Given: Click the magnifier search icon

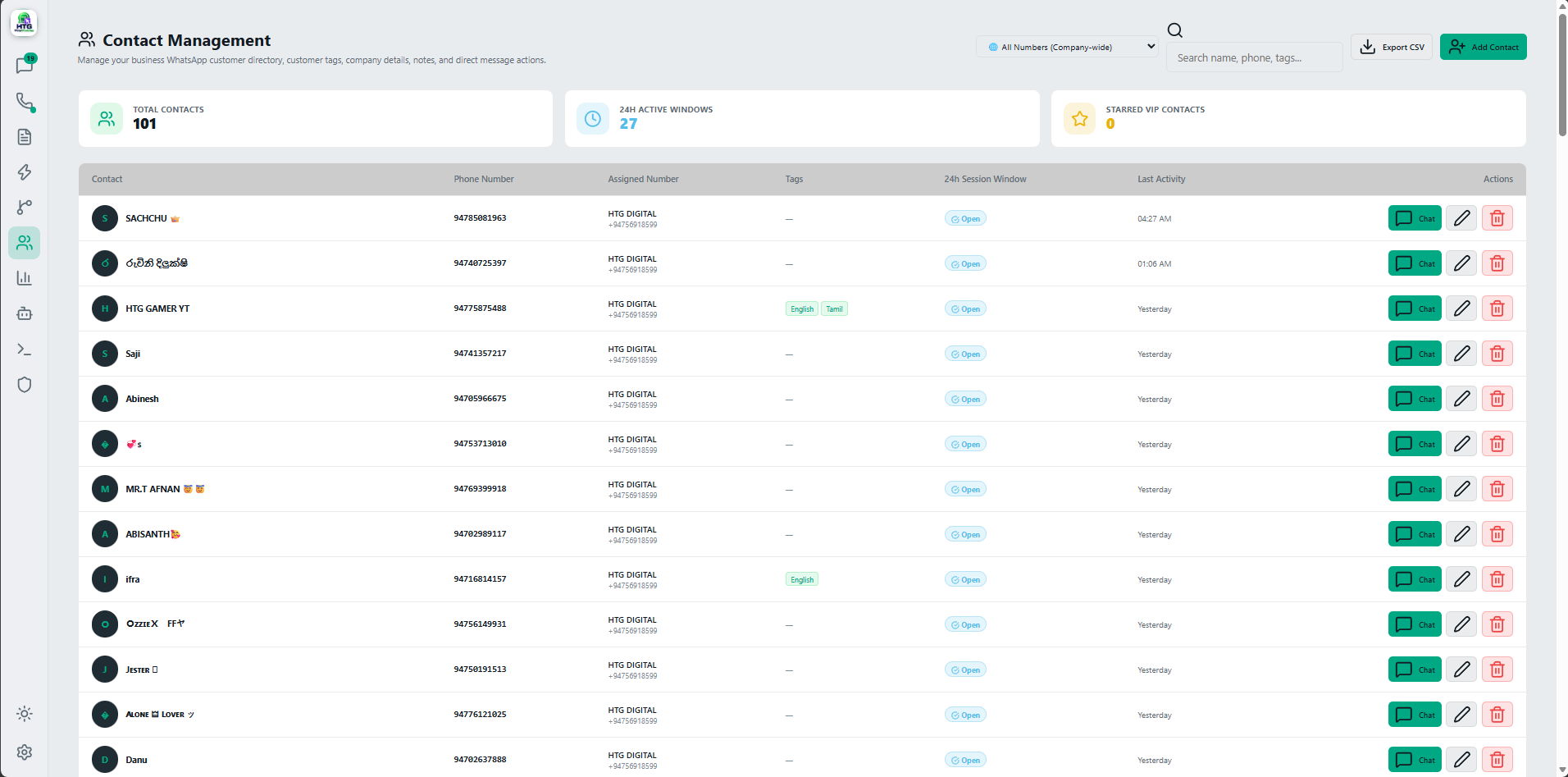Looking at the screenshot, I should (1175, 30).
